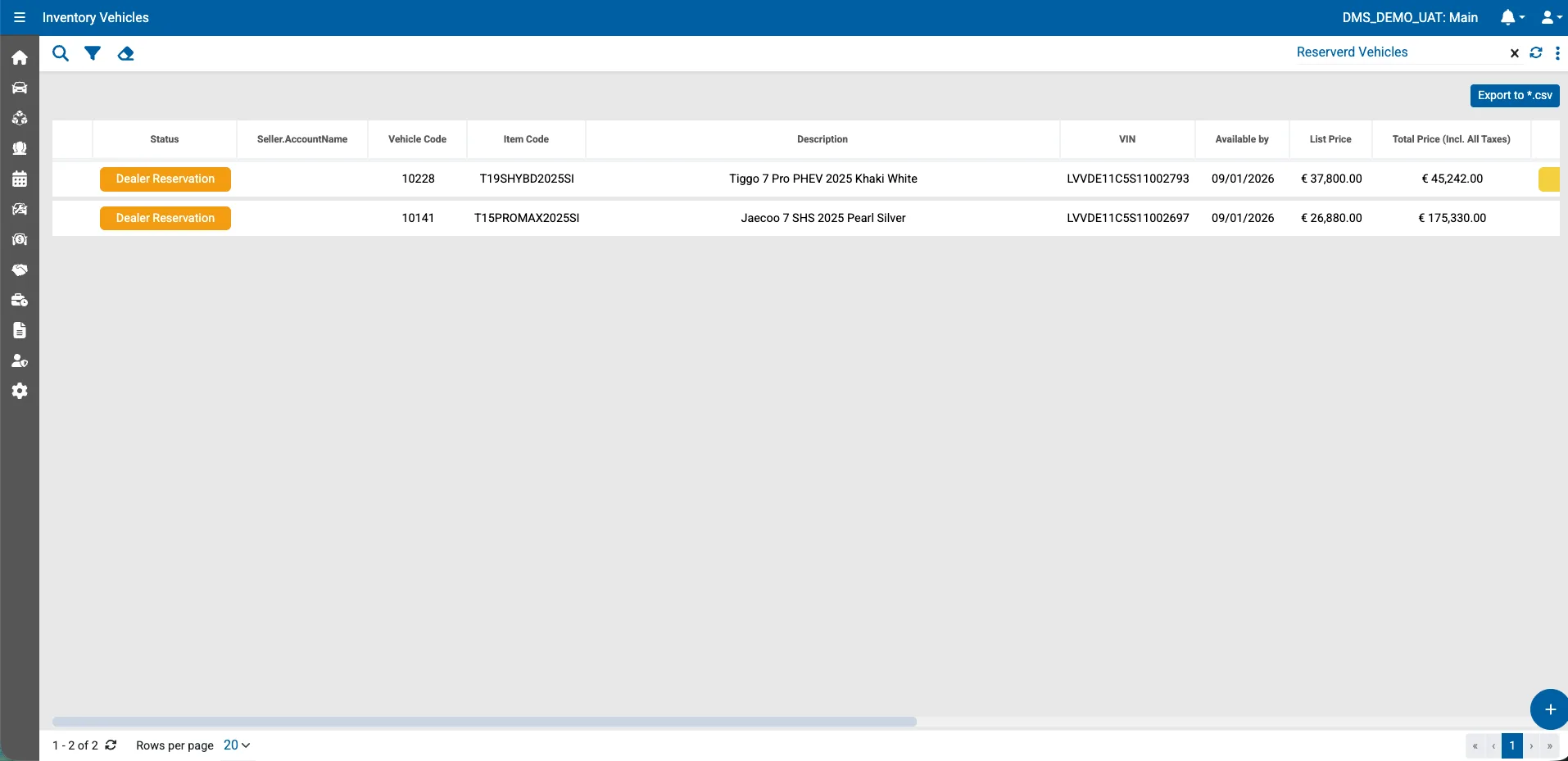The width and height of the screenshot is (1568, 761).
Task: Clear the Reserverd Vehicles view with X
Action: click(x=1515, y=53)
